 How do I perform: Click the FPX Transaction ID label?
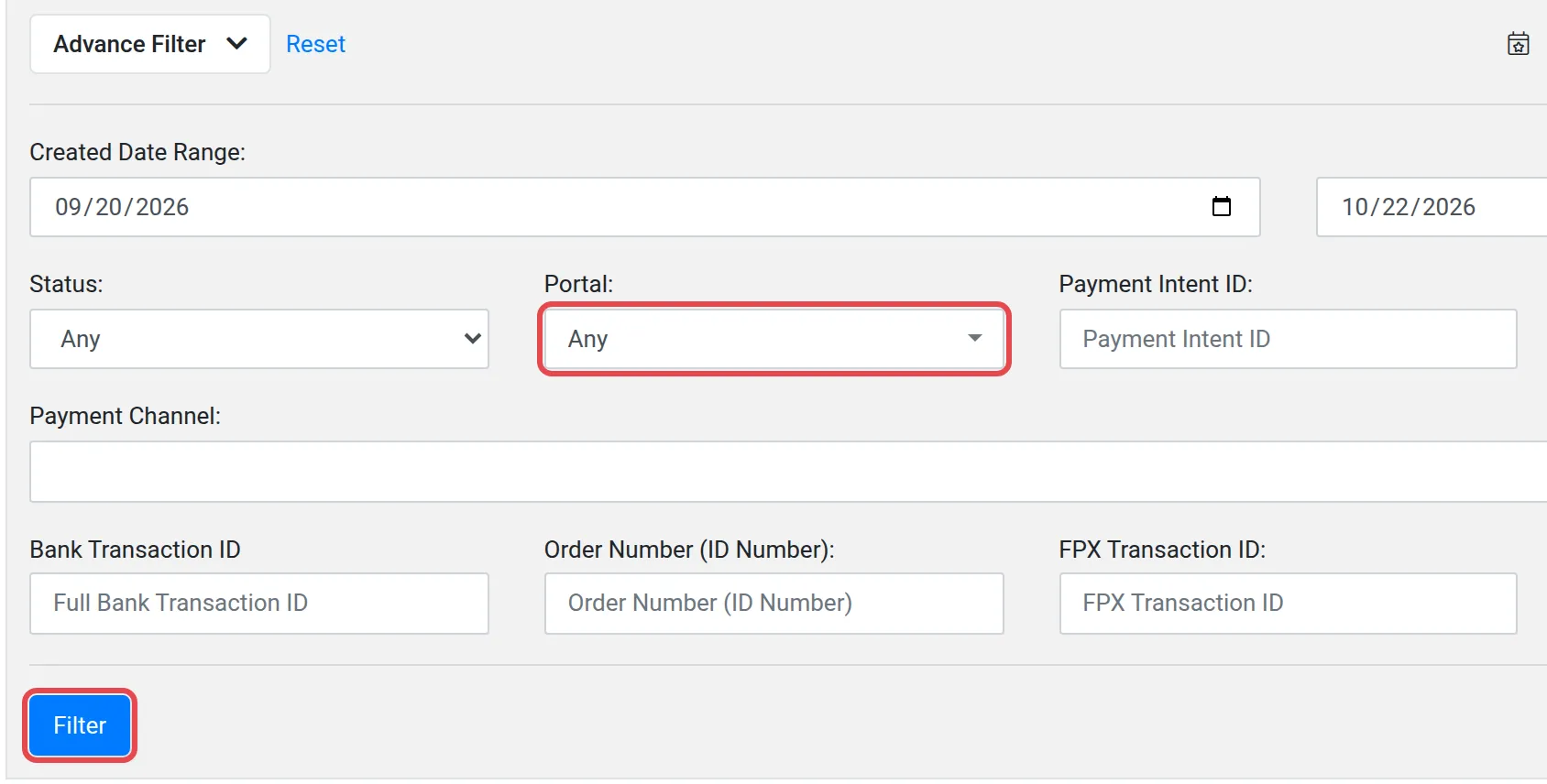pos(1162,550)
